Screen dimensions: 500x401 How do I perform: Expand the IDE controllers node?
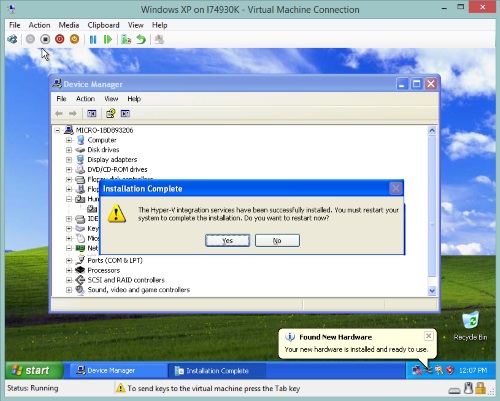[x=69, y=219]
